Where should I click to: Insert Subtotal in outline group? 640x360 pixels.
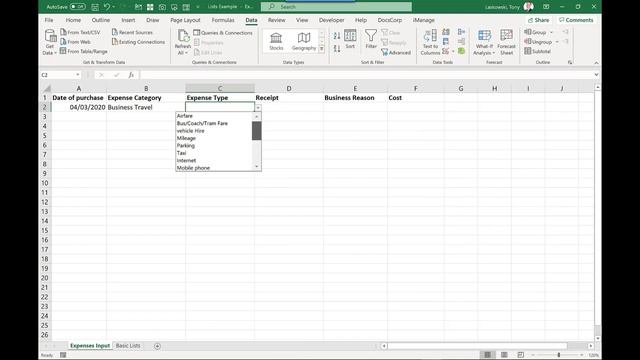coord(538,51)
